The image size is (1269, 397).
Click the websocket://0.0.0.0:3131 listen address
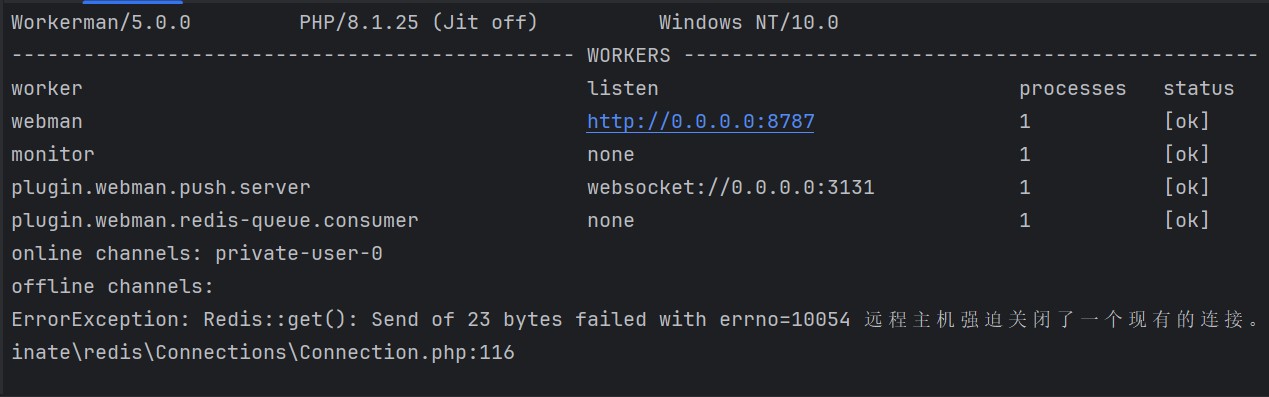point(731,188)
